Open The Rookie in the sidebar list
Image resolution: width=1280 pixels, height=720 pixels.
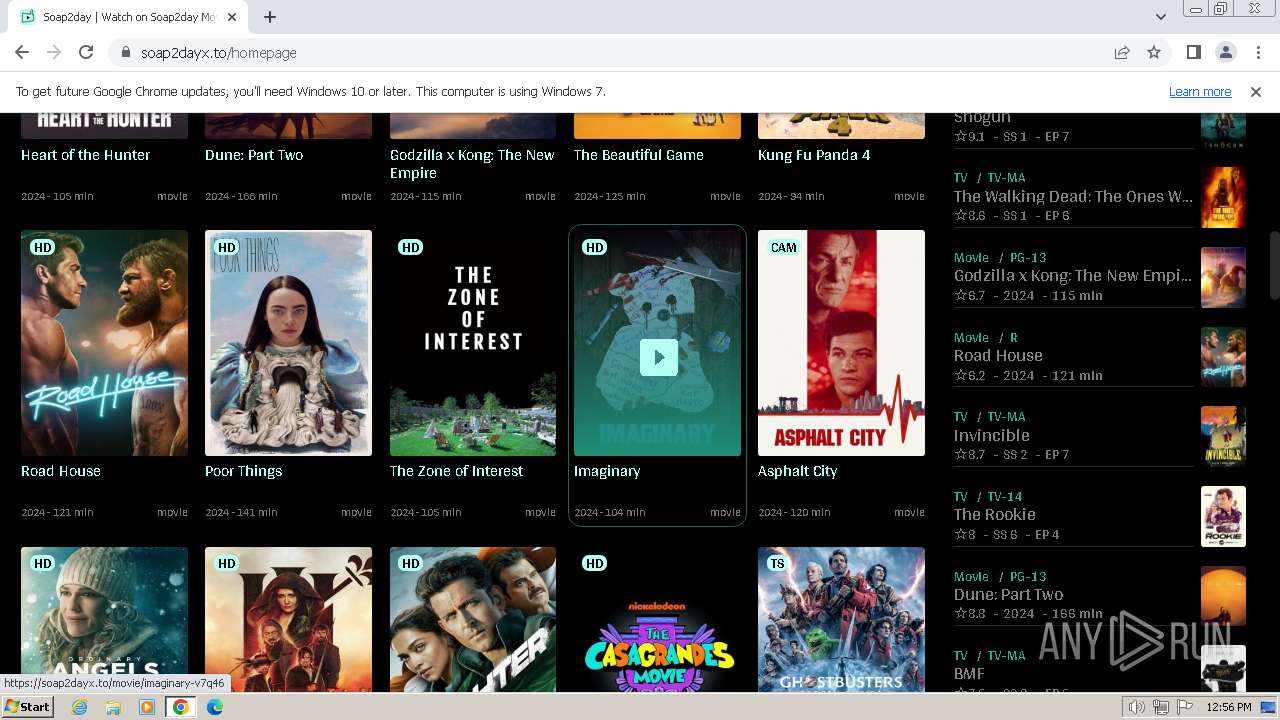click(994, 514)
